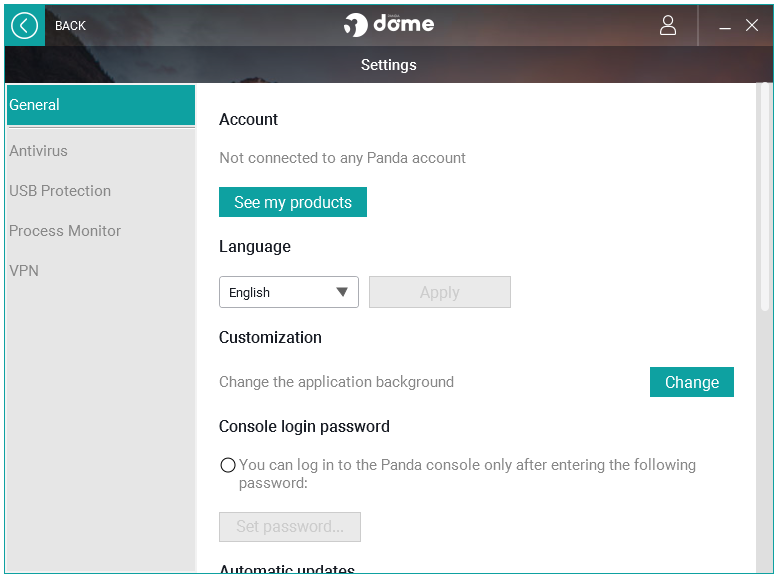Close the Panda Dome window
This screenshot has width=778, height=578.
click(752, 25)
